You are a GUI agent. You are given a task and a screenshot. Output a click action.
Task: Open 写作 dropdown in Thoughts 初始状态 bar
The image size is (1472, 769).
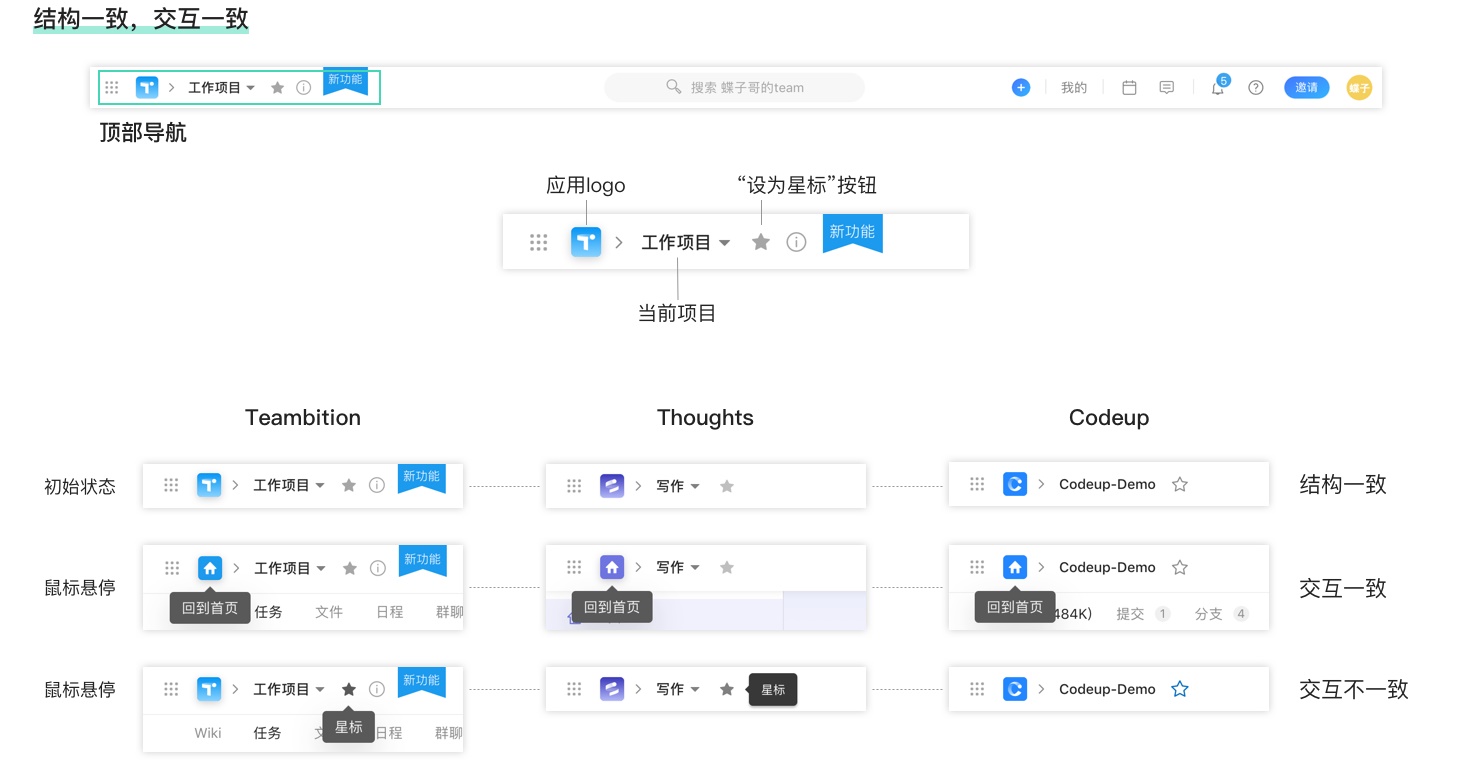(x=678, y=486)
